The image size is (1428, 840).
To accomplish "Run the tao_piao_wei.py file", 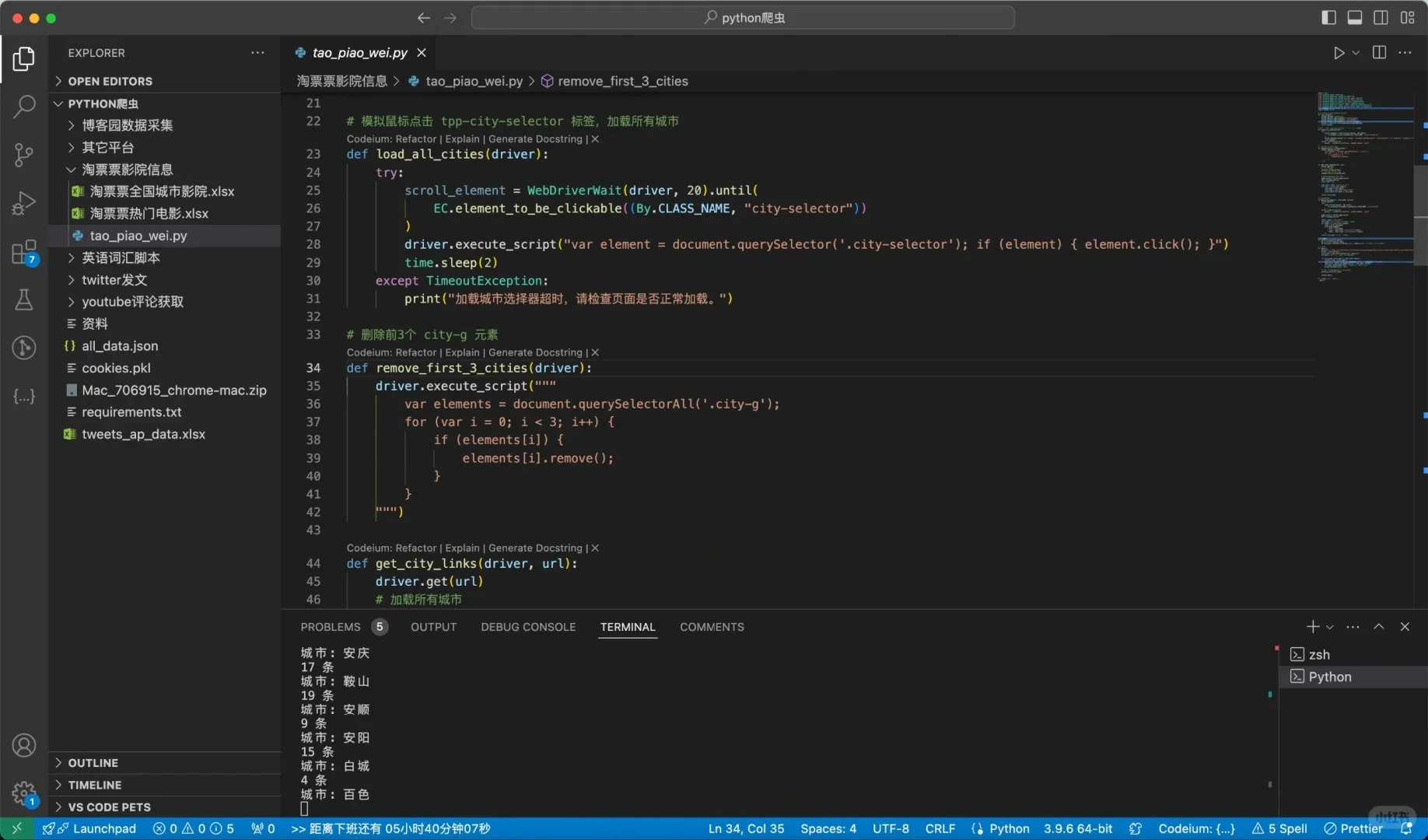I will [1339, 52].
